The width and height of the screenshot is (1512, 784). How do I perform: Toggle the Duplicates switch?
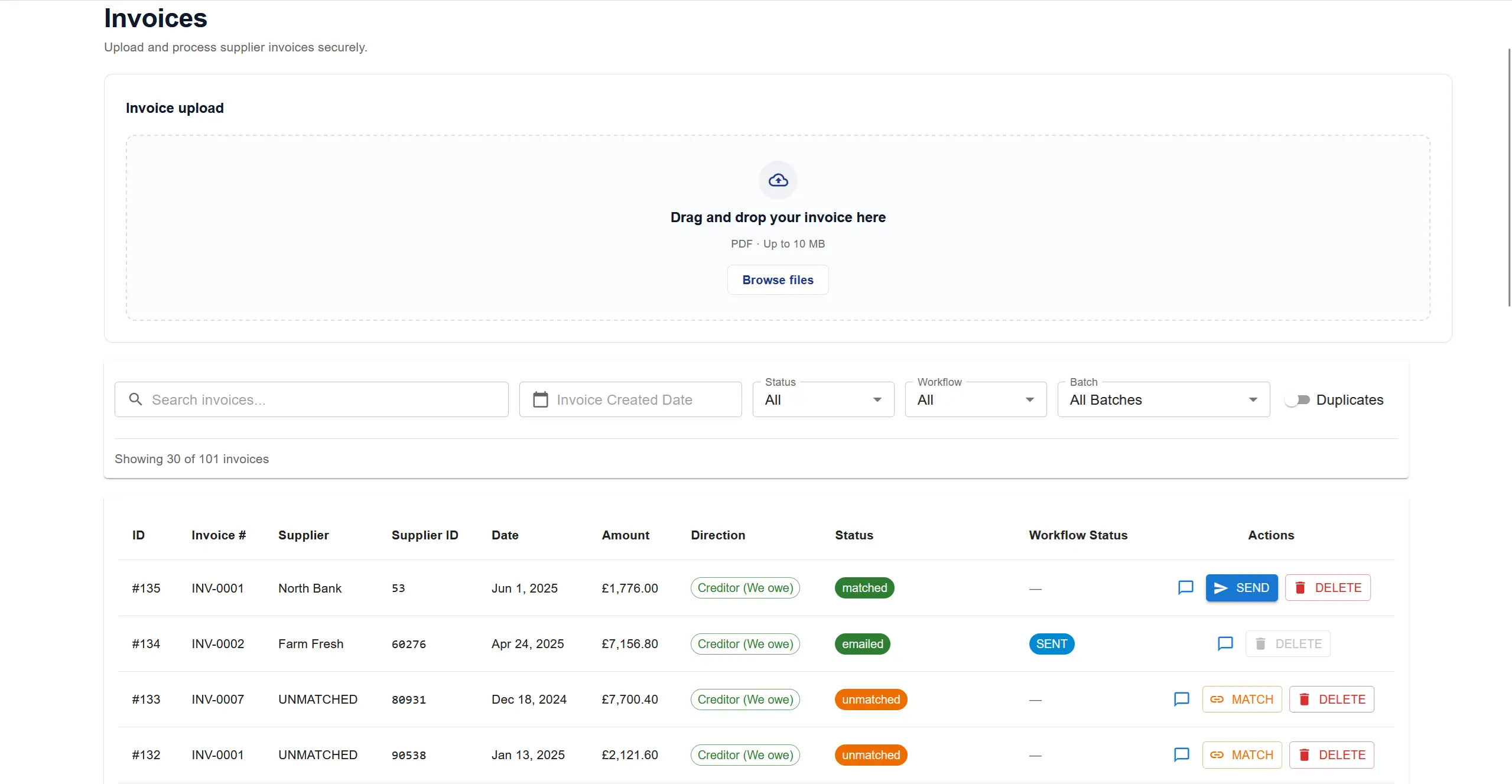[1297, 400]
